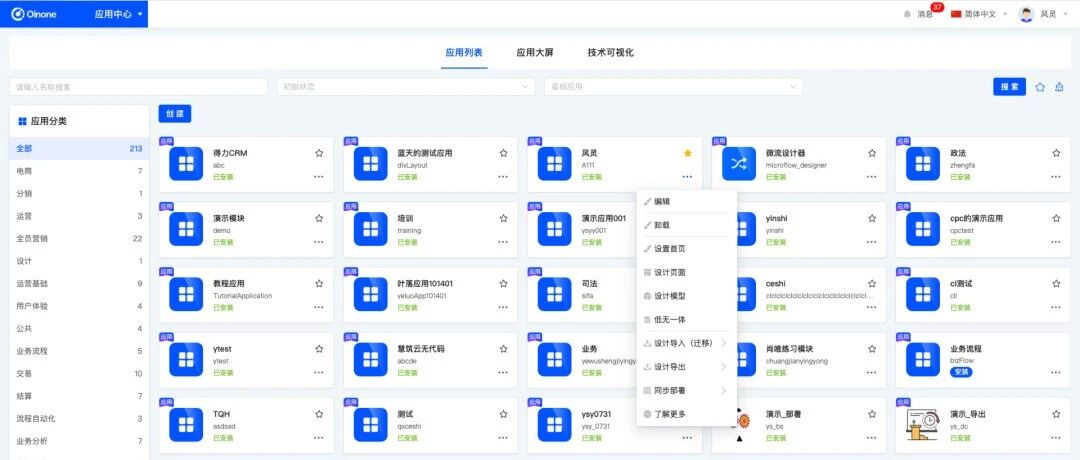Click the star icon beside 搜索 button
1080x460 pixels.
(x=1040, y=87)
